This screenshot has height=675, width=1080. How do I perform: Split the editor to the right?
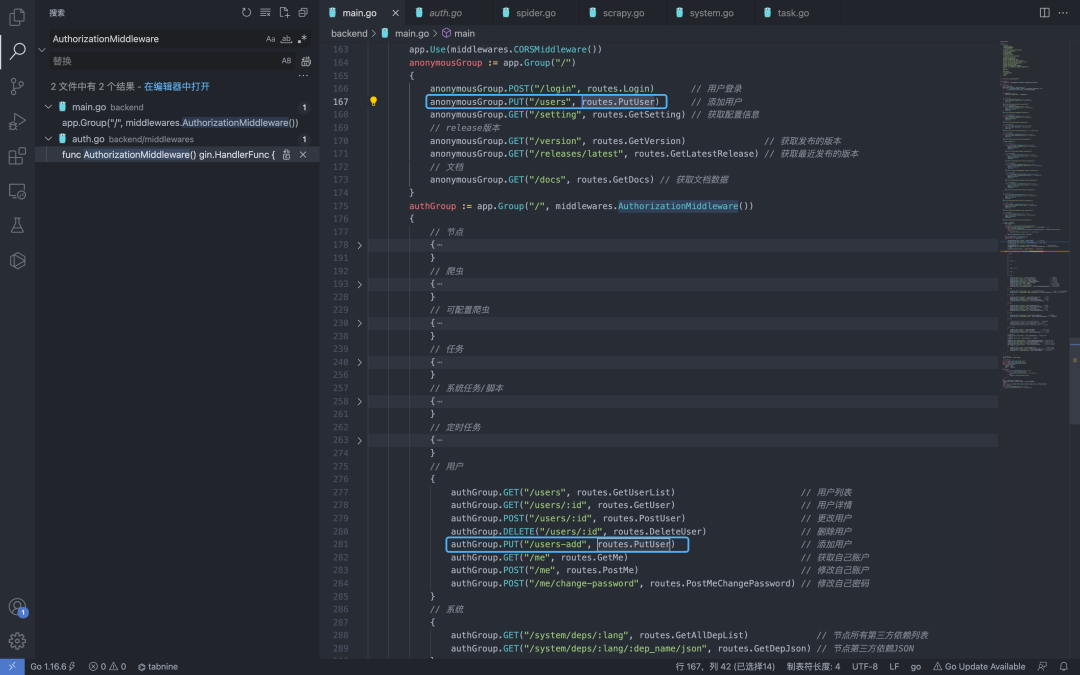click(1045, 13)
